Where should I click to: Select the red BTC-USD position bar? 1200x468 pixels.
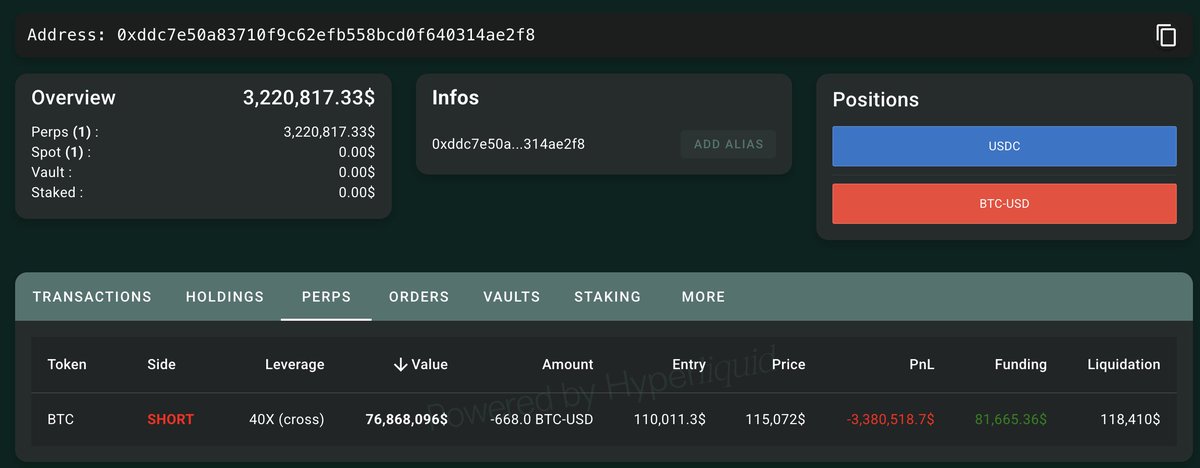[1004, 204]
